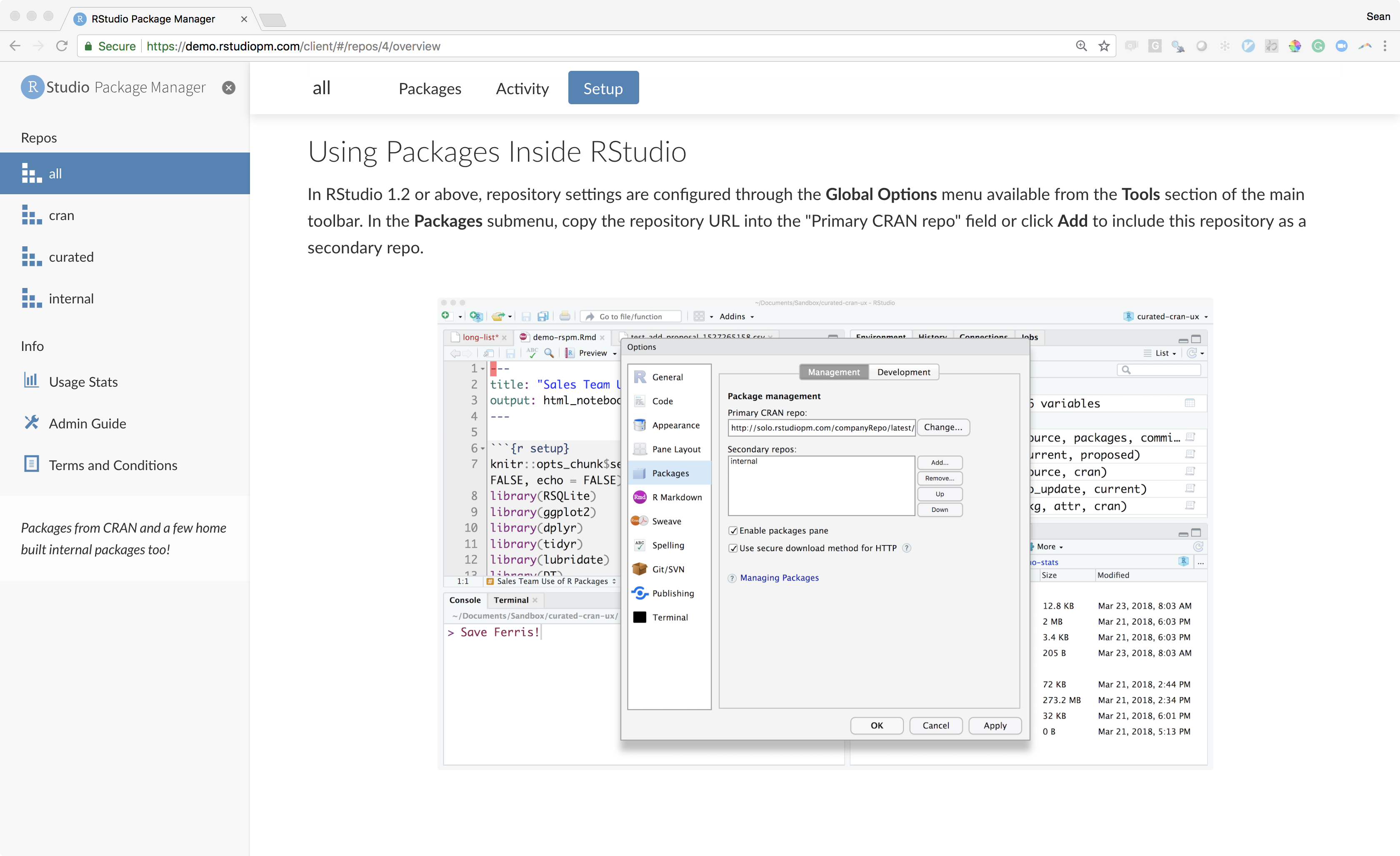Viewport: 1400px width, 856px height.
Task: Click the Setup button
Action: tap(603, 88)
